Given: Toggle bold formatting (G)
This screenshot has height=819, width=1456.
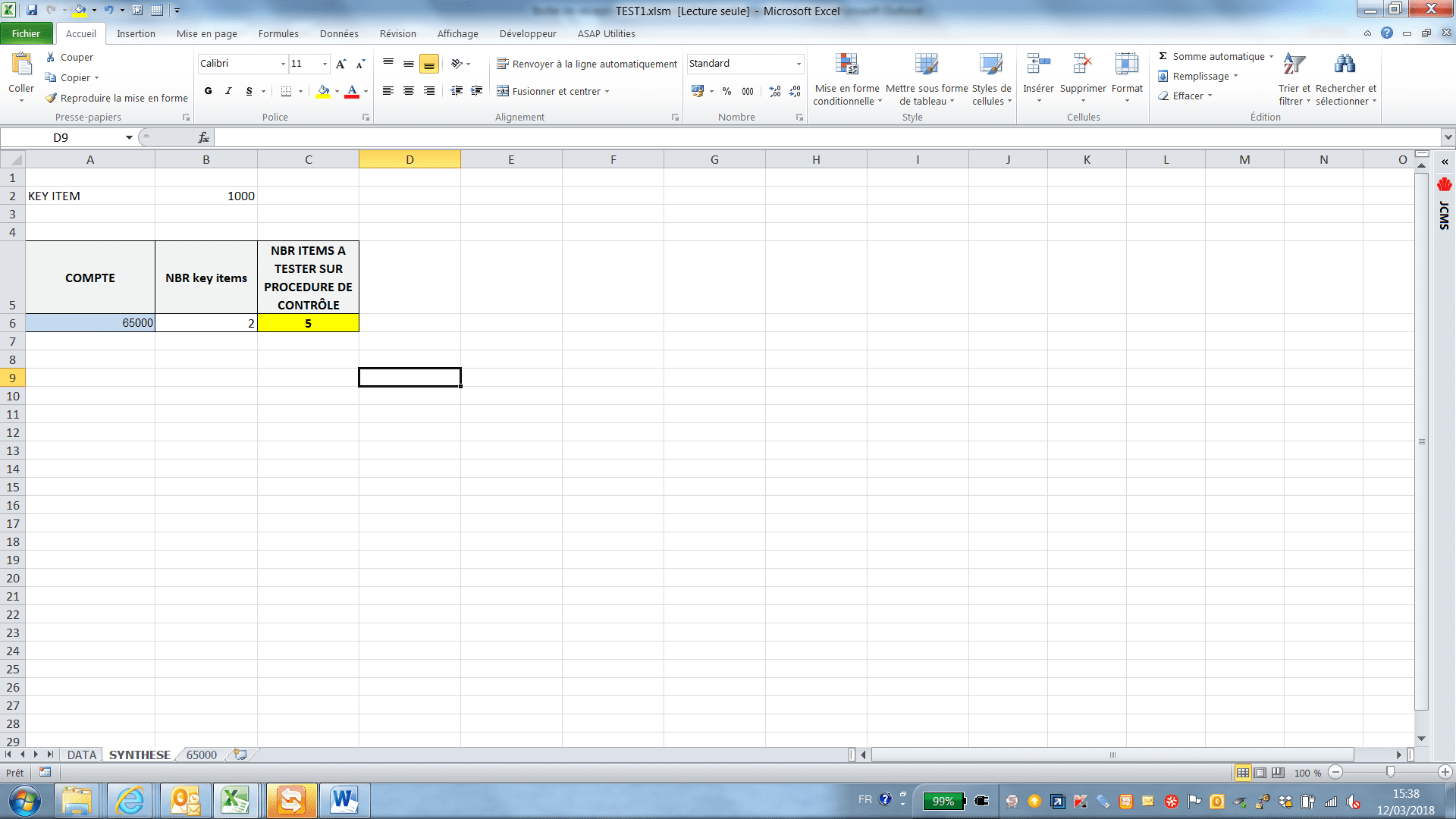Looking at the screenshot, I should pyautogui.click(x=208, y=91).
